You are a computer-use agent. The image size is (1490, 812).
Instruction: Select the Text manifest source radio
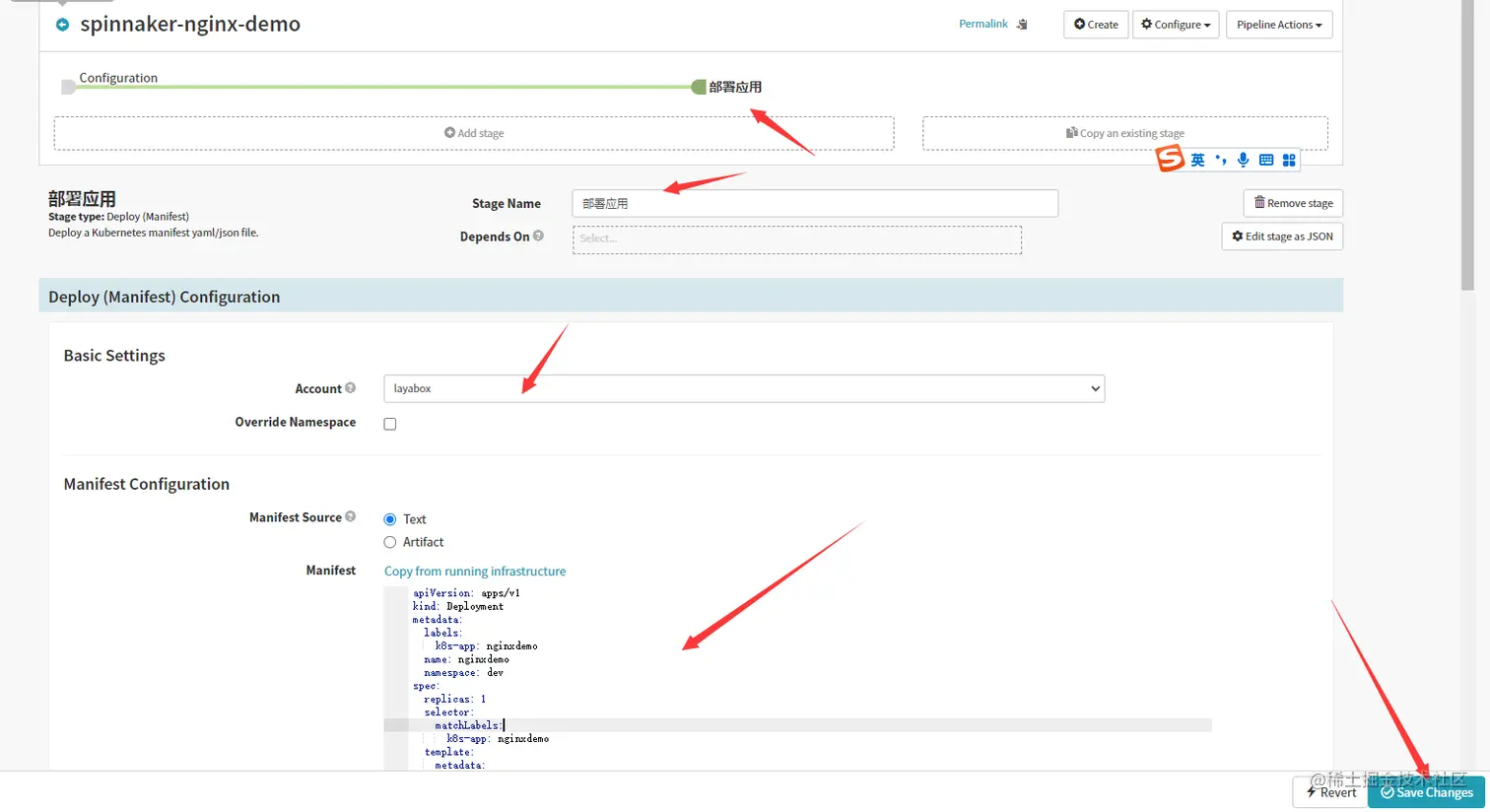(x=390, y=519)
